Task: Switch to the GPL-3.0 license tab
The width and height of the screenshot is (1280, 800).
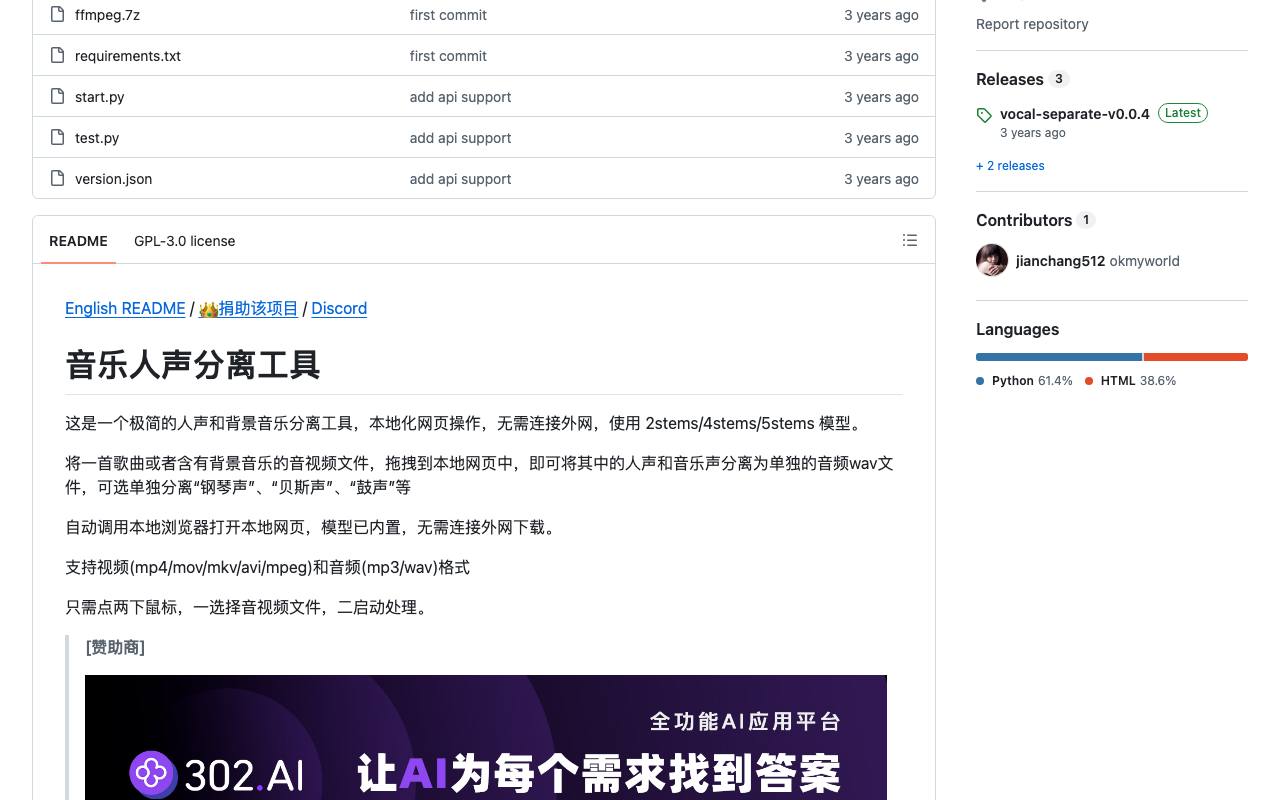Action: [x=185, y=241]
